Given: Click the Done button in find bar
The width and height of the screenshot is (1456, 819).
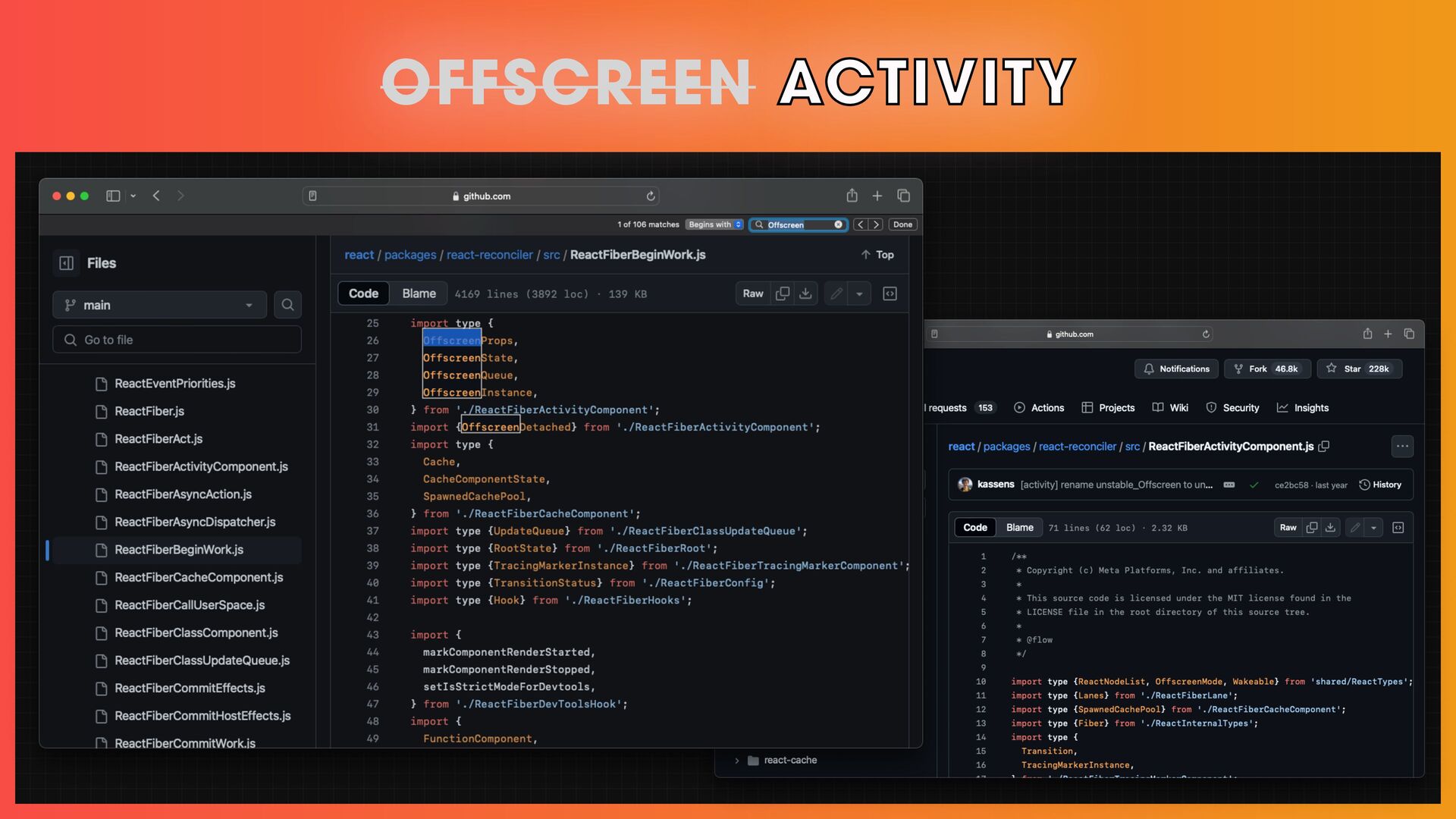Looking at the screenshot, I should (902, 224).
